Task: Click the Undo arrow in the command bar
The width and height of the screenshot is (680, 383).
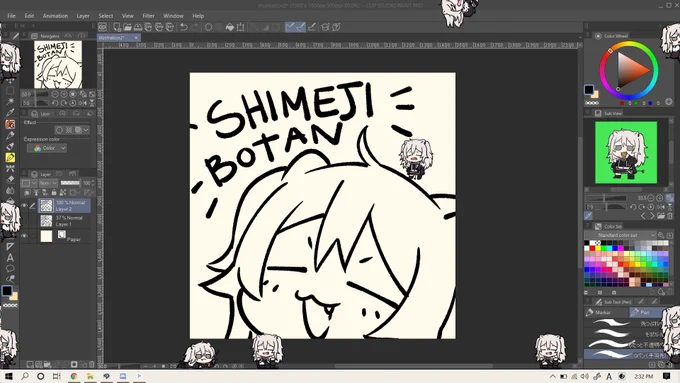Action: tap(184, 27)
